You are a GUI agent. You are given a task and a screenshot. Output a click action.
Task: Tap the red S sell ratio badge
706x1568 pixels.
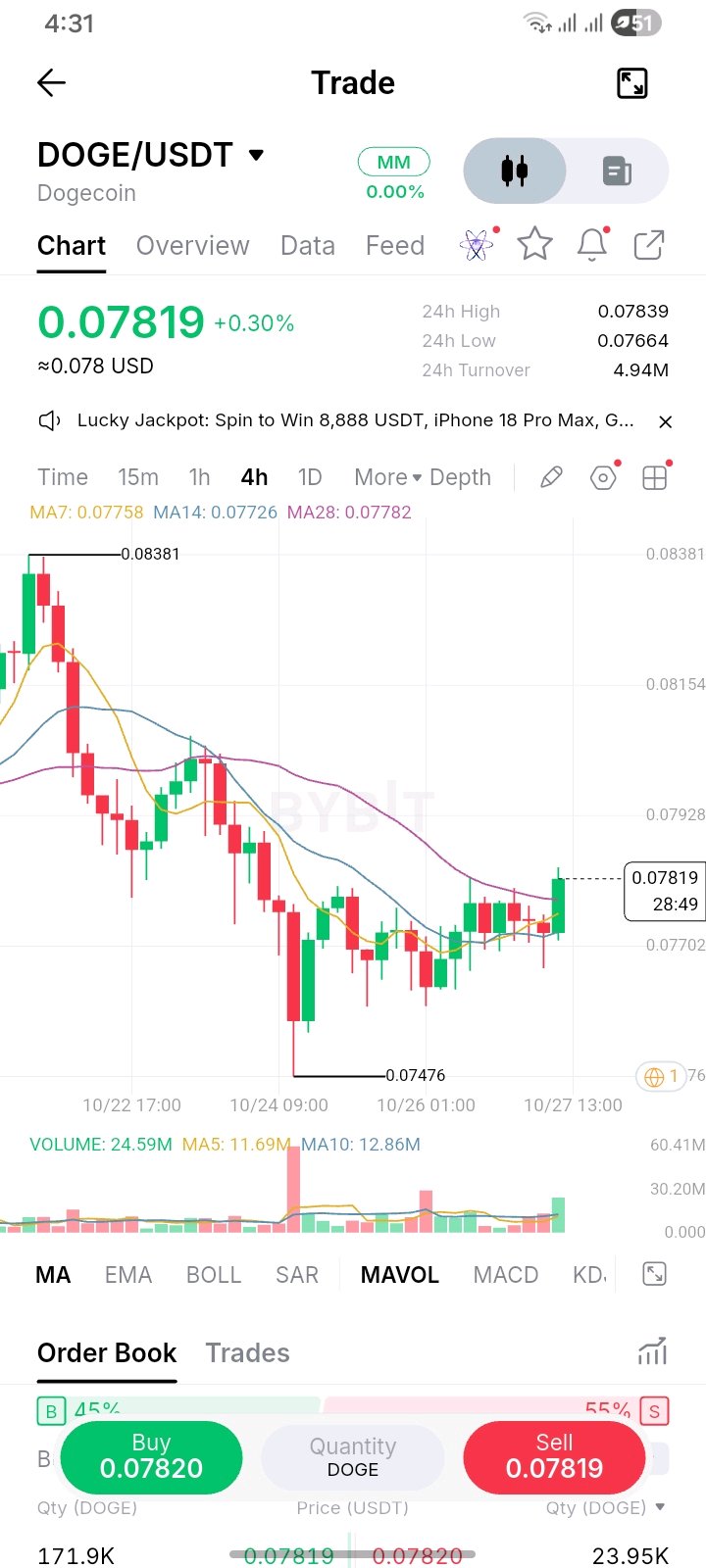click(x=654, y=1411)
